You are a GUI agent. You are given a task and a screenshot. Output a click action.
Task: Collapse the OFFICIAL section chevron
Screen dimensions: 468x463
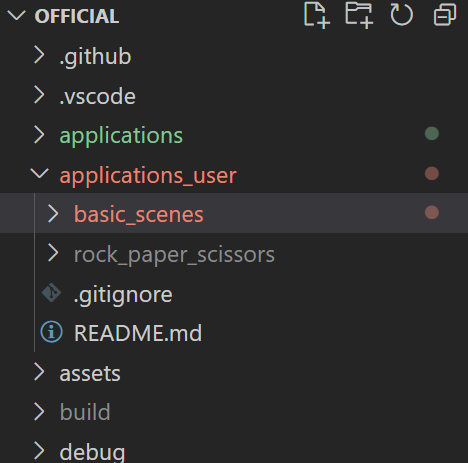pyautogui.click(x=16, y=15)
